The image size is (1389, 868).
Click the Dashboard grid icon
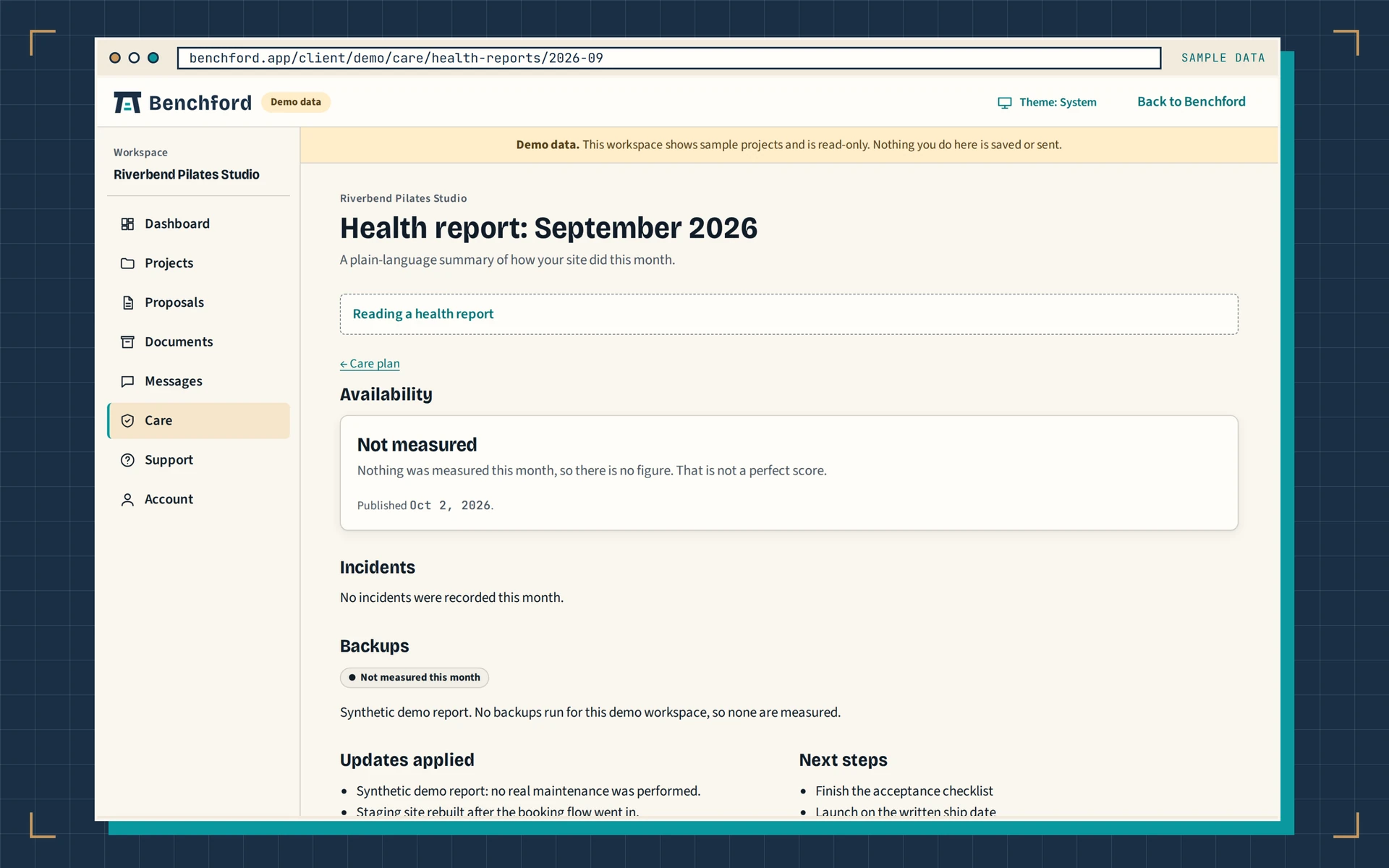coord(127,224)
